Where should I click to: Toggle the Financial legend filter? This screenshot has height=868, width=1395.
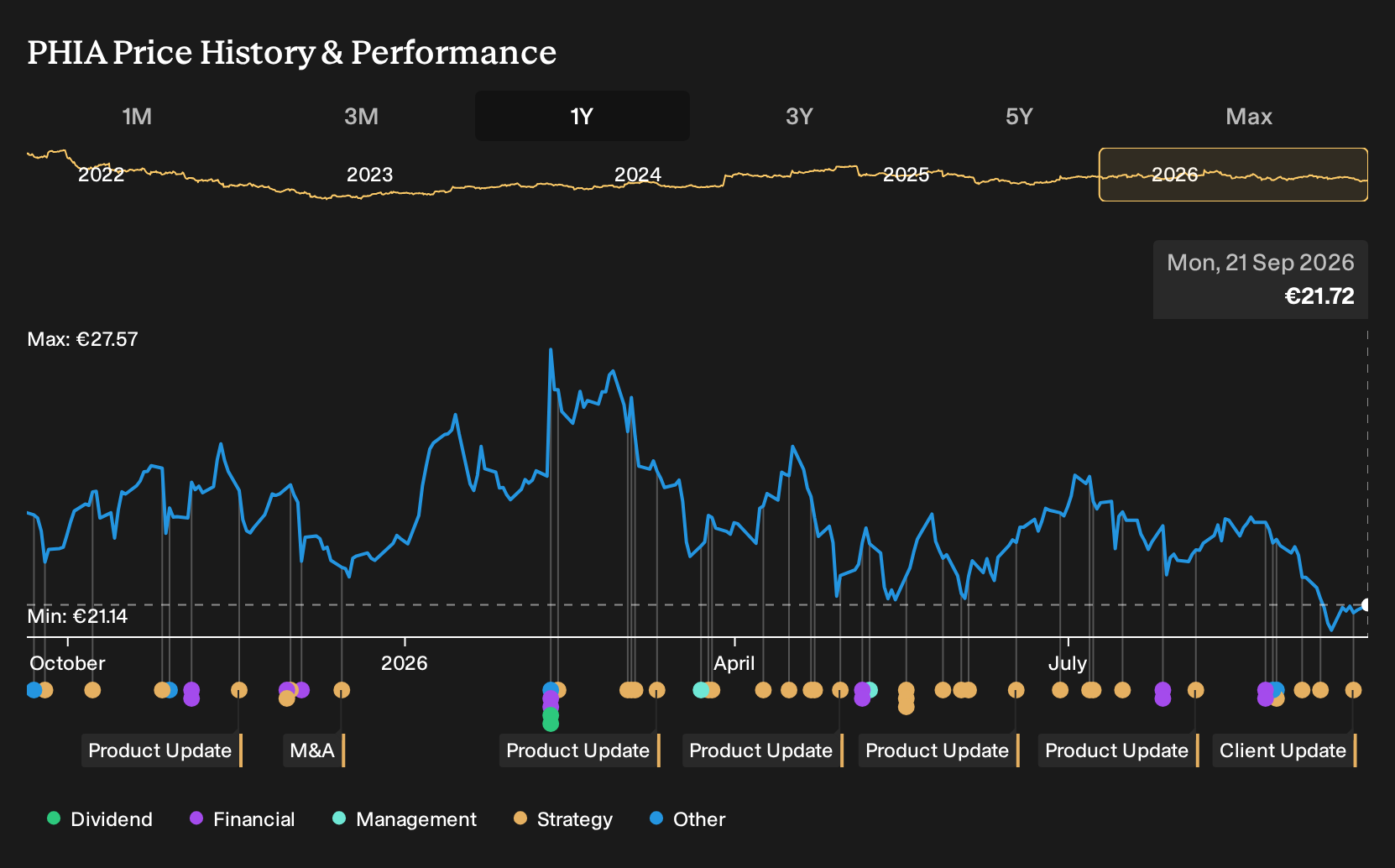242,819
